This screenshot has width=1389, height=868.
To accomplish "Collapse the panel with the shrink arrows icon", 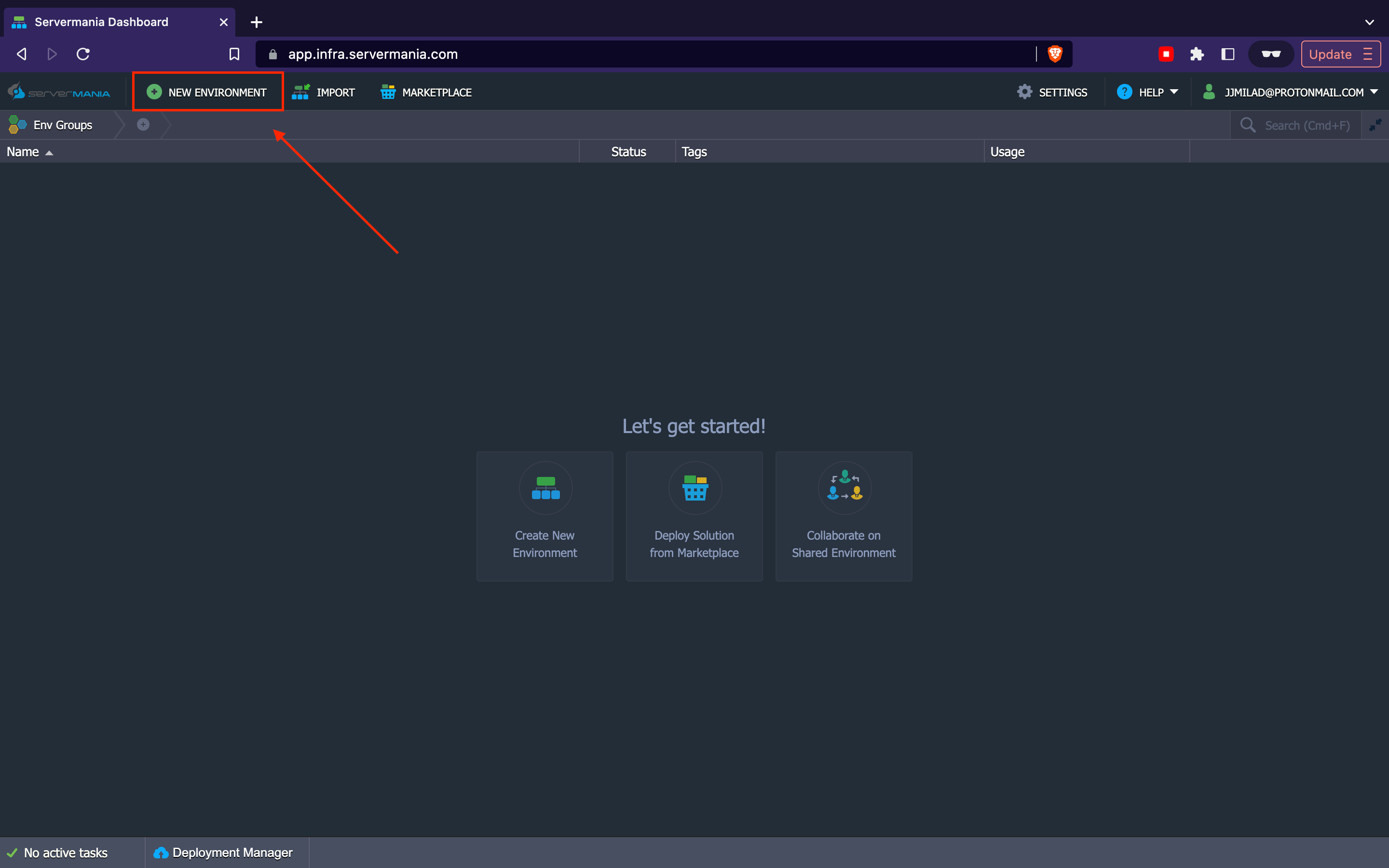I will click(x=1375, y=124).
